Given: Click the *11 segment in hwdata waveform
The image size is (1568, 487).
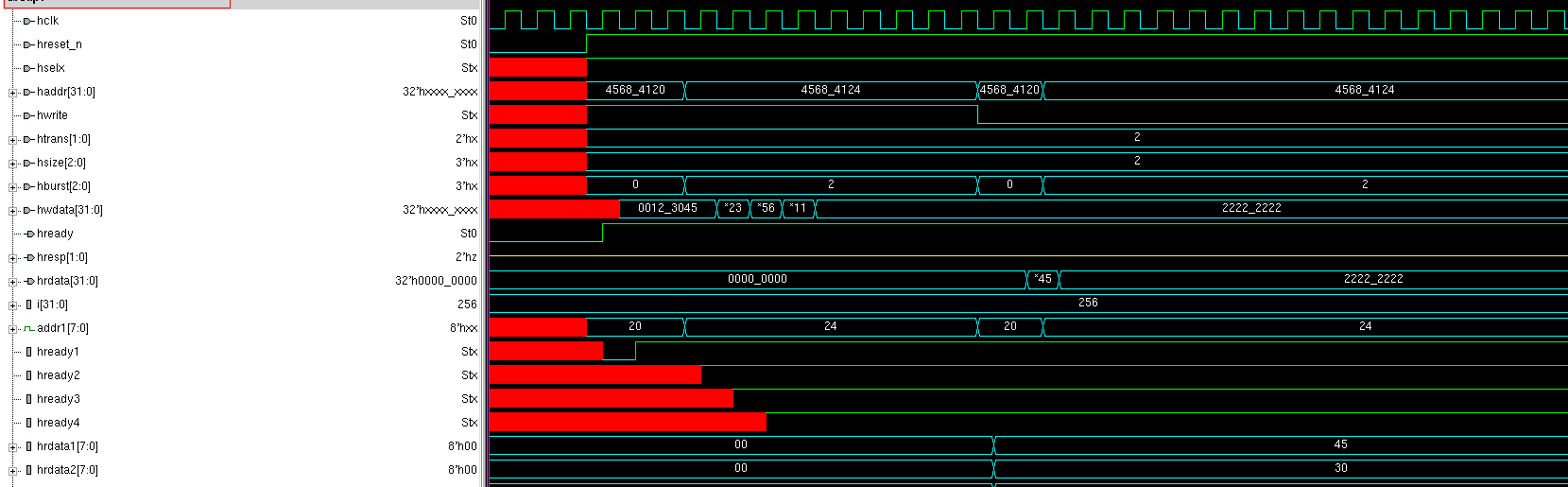Looking at the screenshot, I should point(799,208).
